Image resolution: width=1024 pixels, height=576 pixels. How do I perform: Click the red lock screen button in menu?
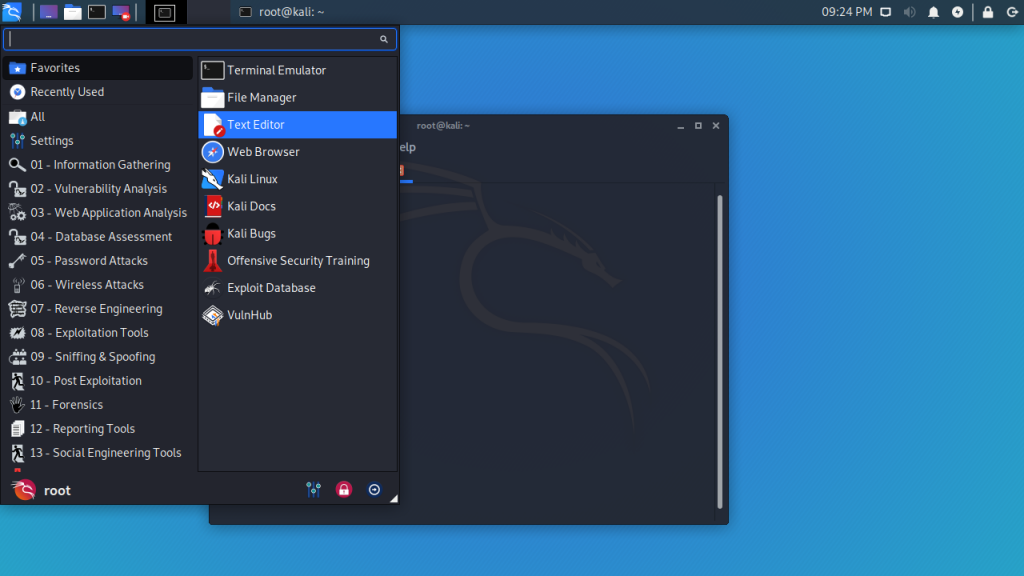click(344, 490)
